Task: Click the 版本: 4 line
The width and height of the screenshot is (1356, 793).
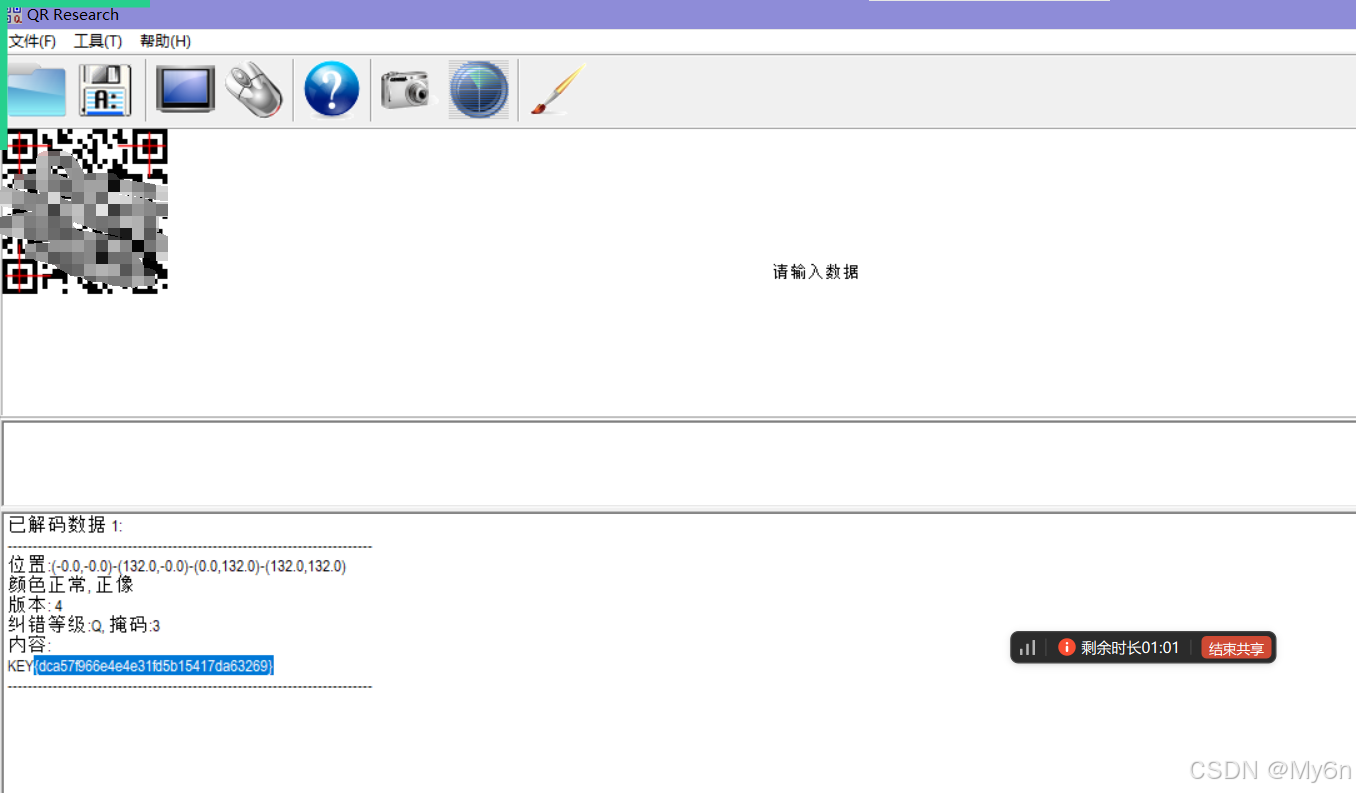Action: coord(35,605)
